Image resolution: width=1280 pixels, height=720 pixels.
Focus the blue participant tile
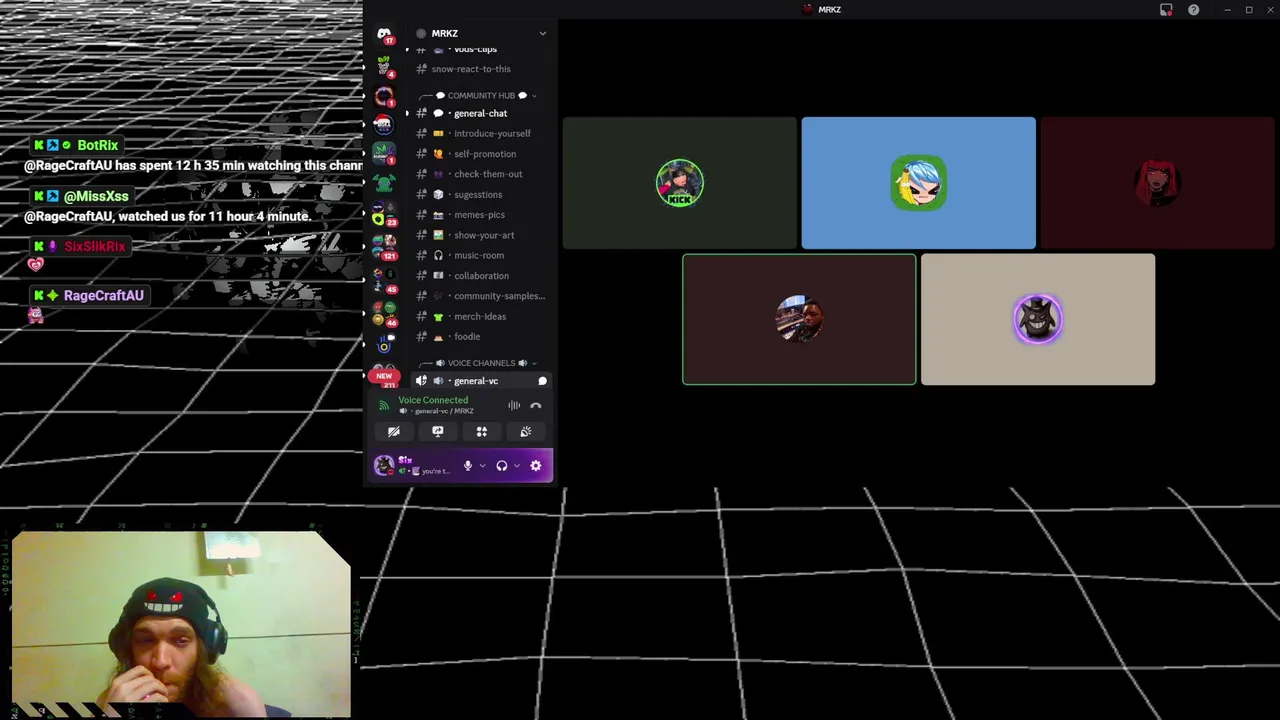pos(918,183)
